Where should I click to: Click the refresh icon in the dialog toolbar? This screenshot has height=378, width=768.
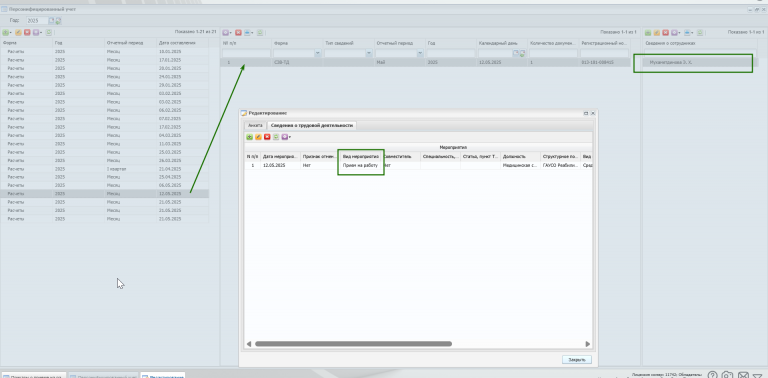(276, 137)
